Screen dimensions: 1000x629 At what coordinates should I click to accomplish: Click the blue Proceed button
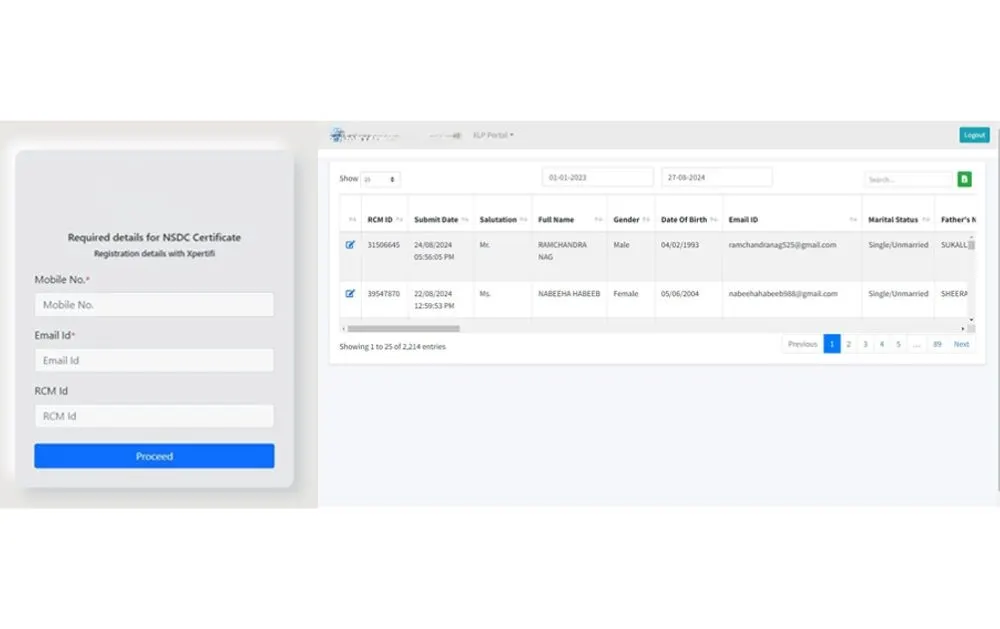pos(154,456)
